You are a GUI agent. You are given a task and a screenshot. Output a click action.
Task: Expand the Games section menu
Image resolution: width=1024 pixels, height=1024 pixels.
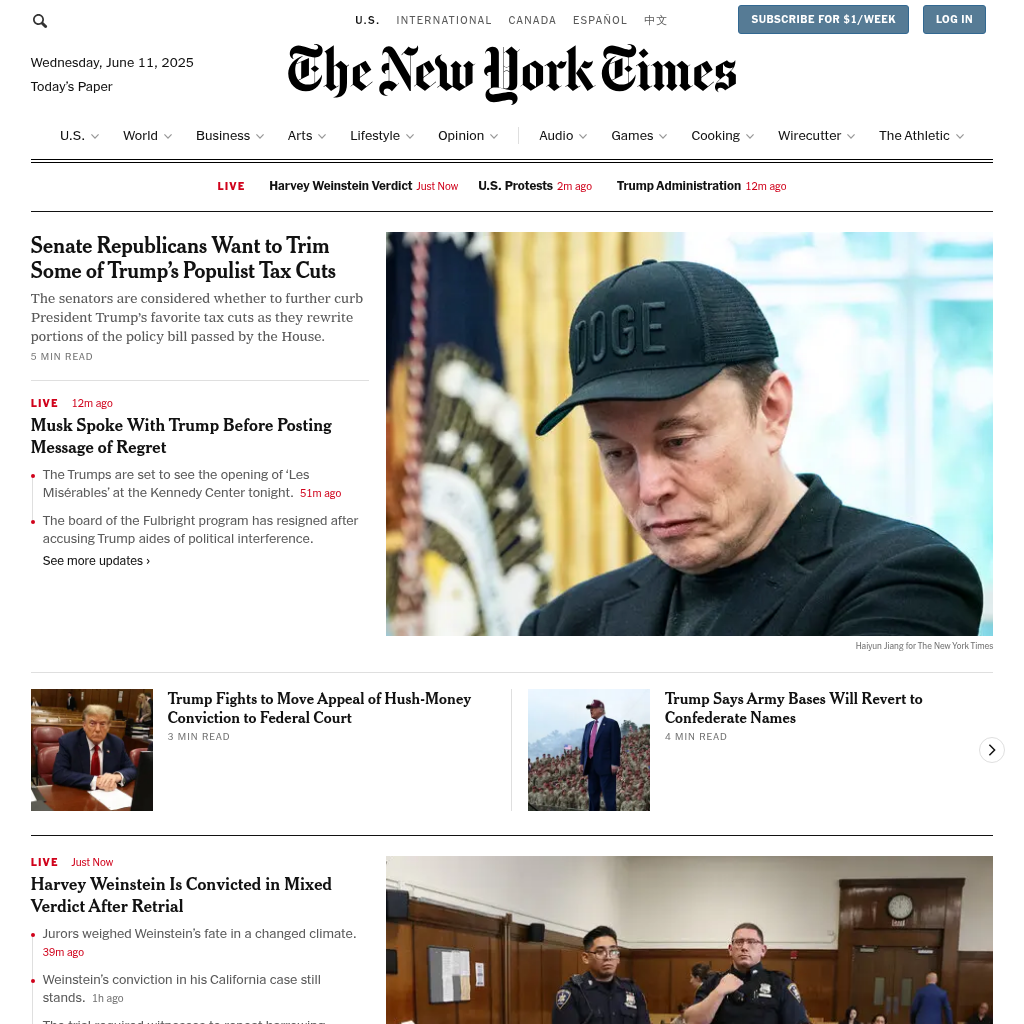click(639, 136)
